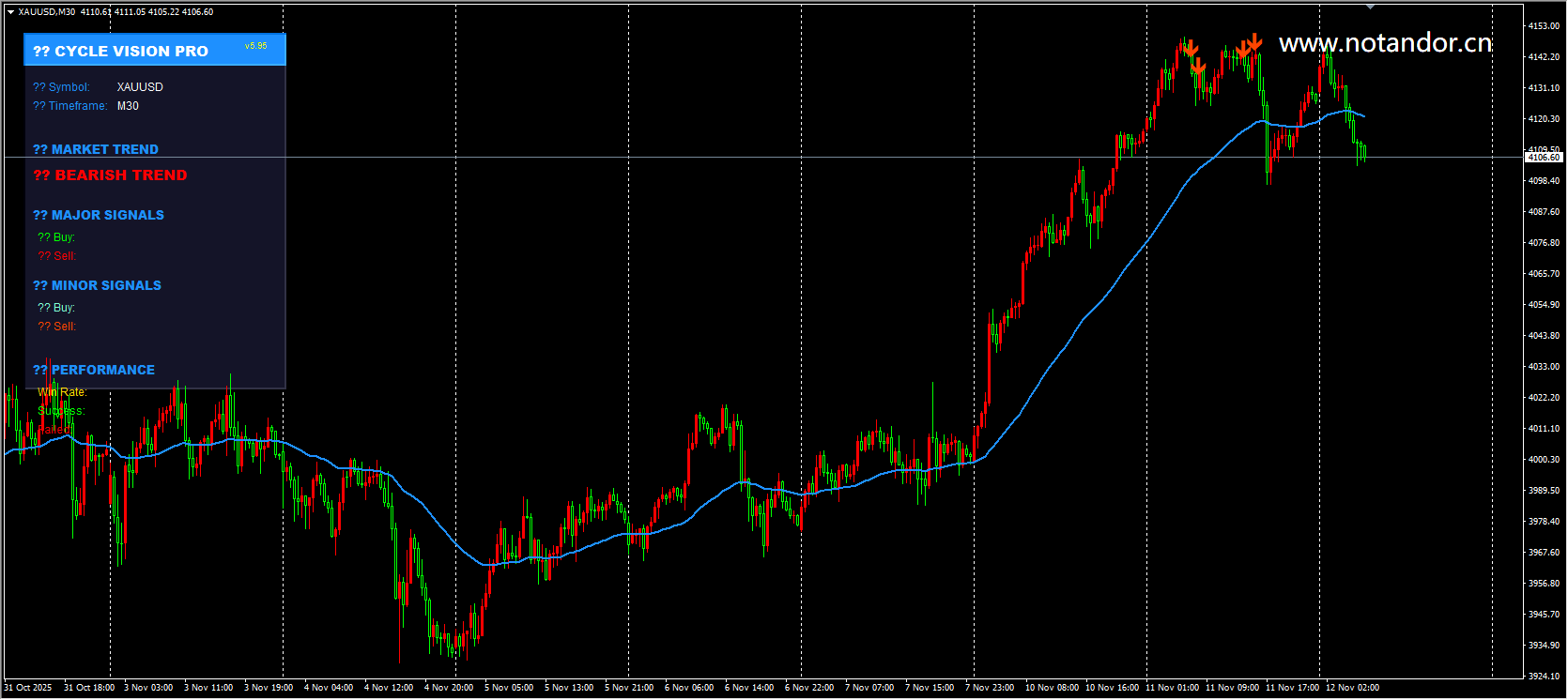Click the 4106.60 current price tag on price axis

coord(1544,158)
